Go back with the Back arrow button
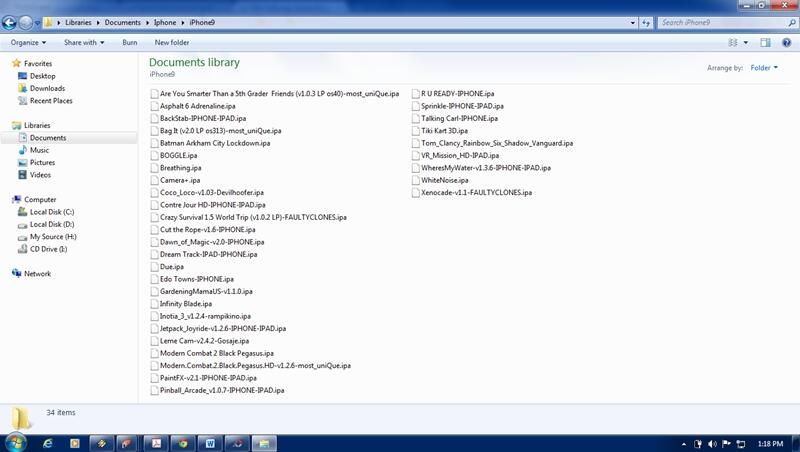 pos(9,22)
